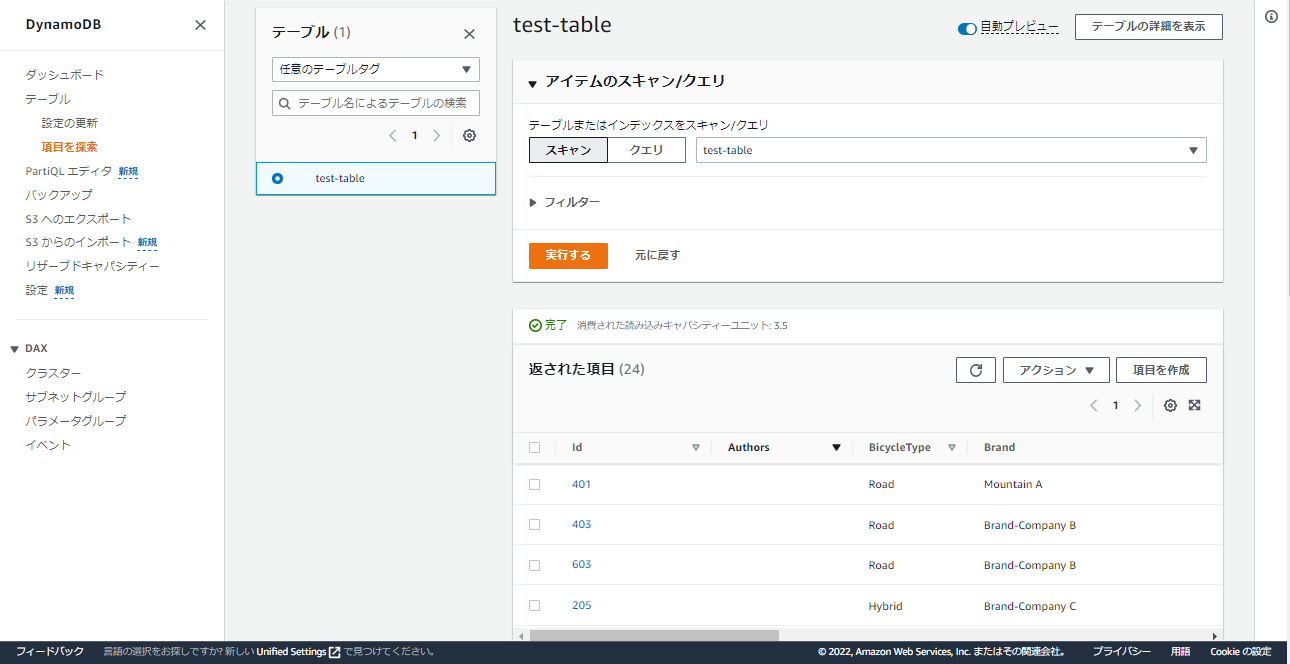Open DAX Subnet groups sidebar item
The height and width of the screenshot is (664, 1290).
point(75,397)
